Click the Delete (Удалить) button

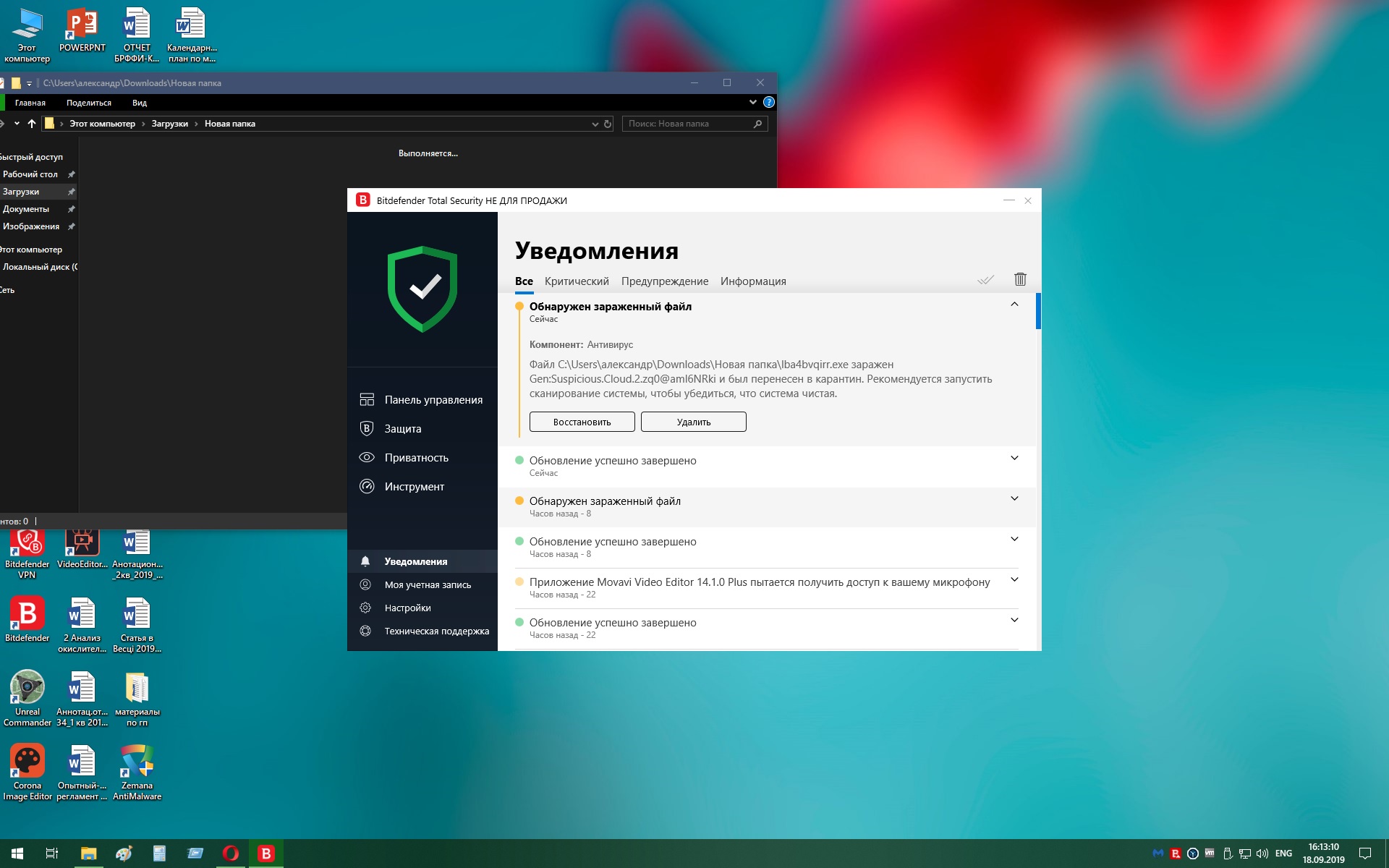(x=693, y=422)
